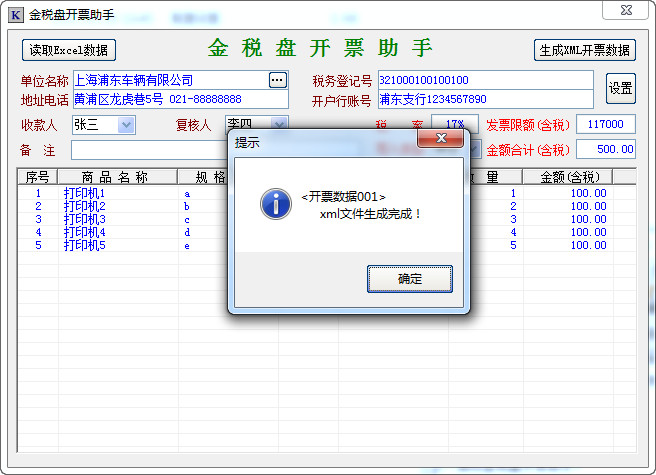Select the 打印机2 row name cell
The height and width of the screenshot is (475, 656).
(84, 206)
